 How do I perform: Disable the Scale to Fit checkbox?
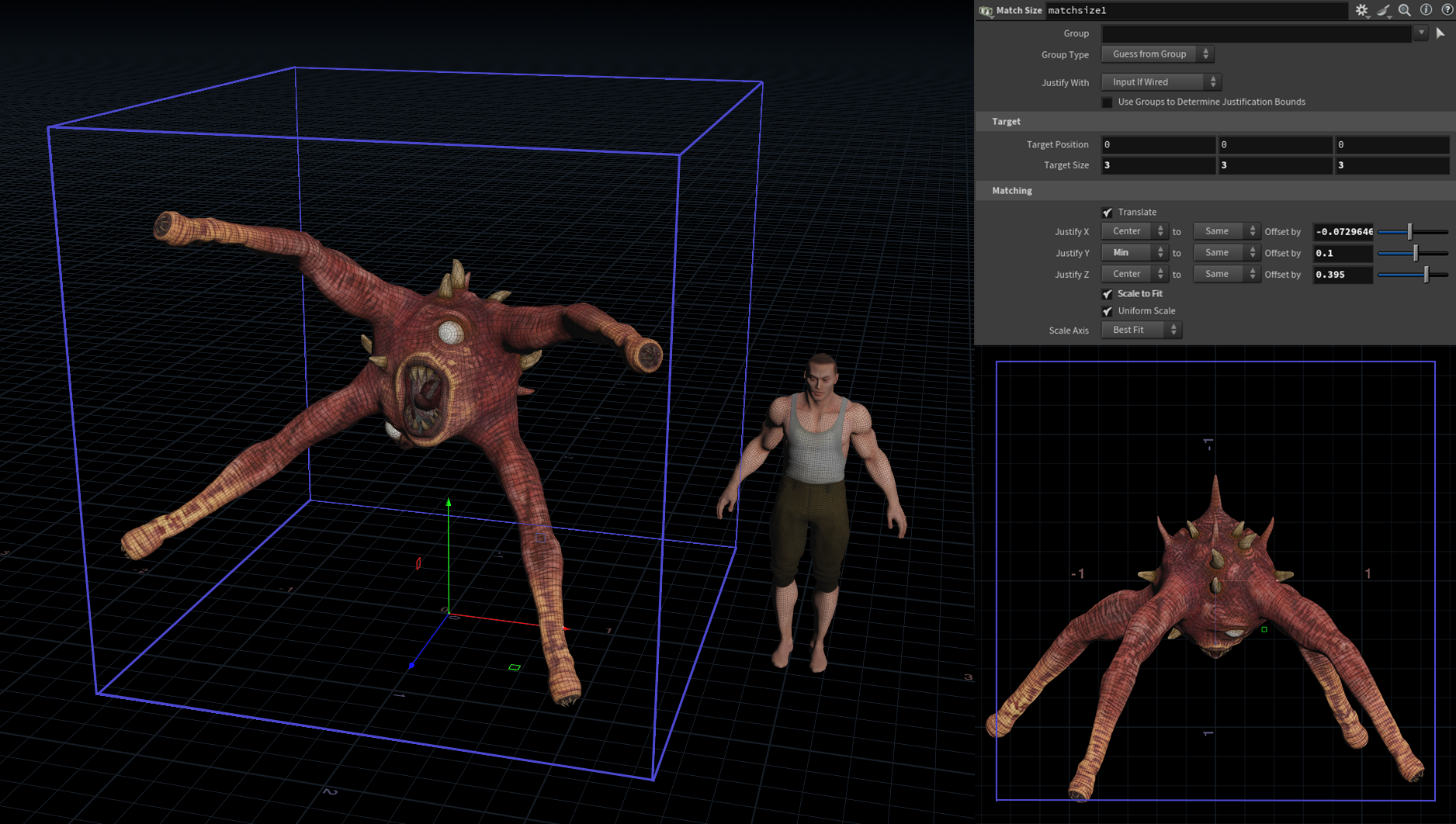point(1108,294)
